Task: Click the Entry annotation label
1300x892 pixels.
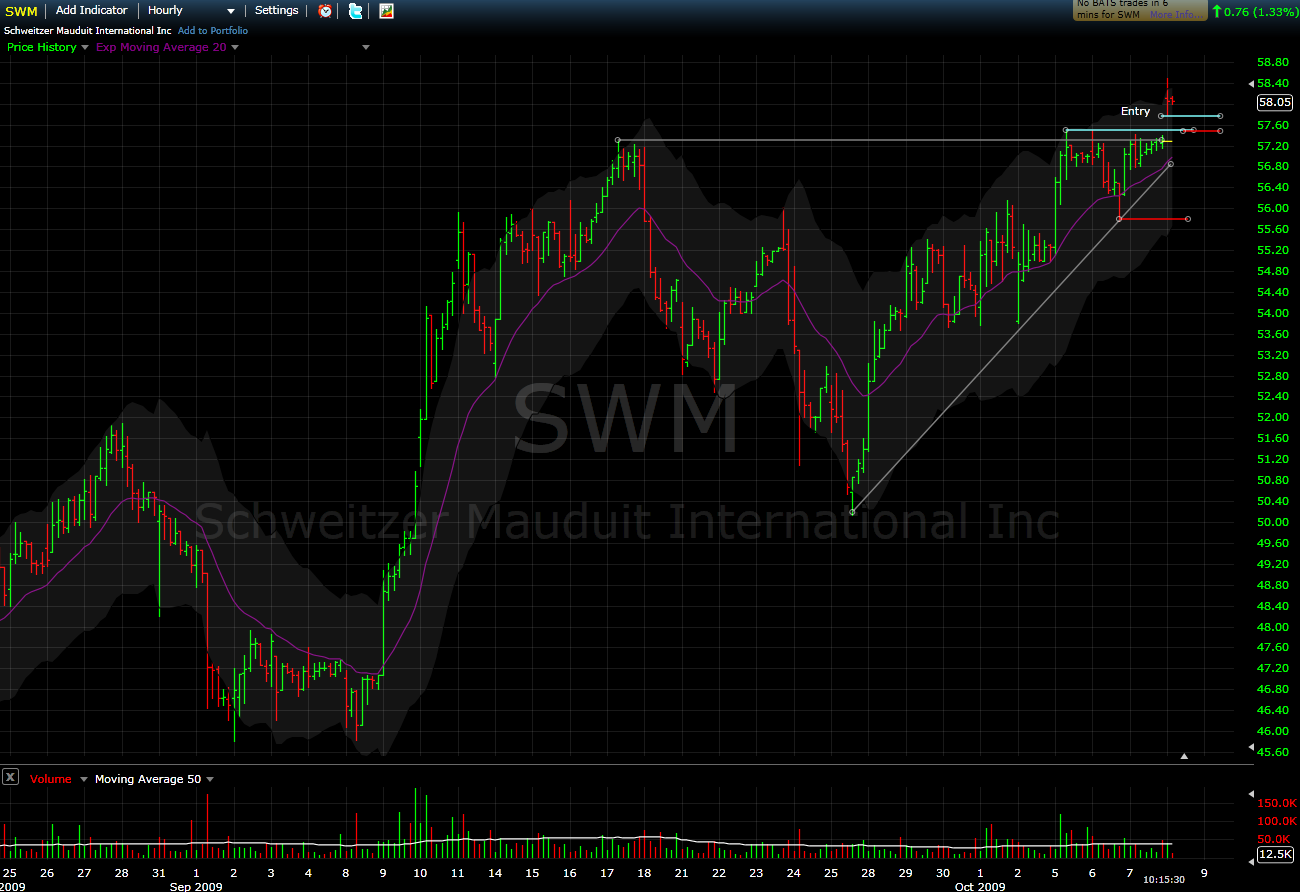Action: pyautogui.click(x=1136, y=111)
